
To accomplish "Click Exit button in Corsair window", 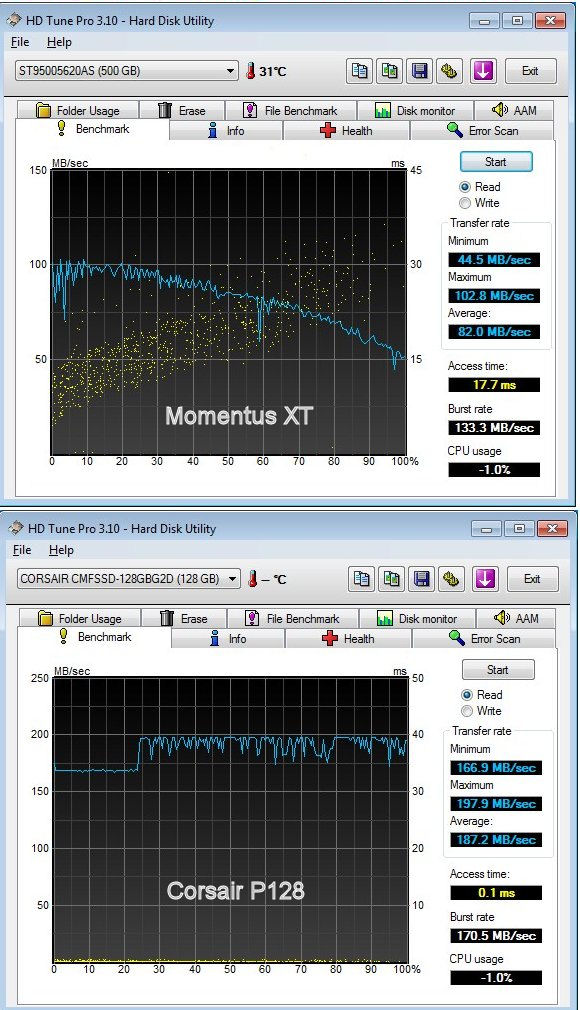I will click(532, 578).
